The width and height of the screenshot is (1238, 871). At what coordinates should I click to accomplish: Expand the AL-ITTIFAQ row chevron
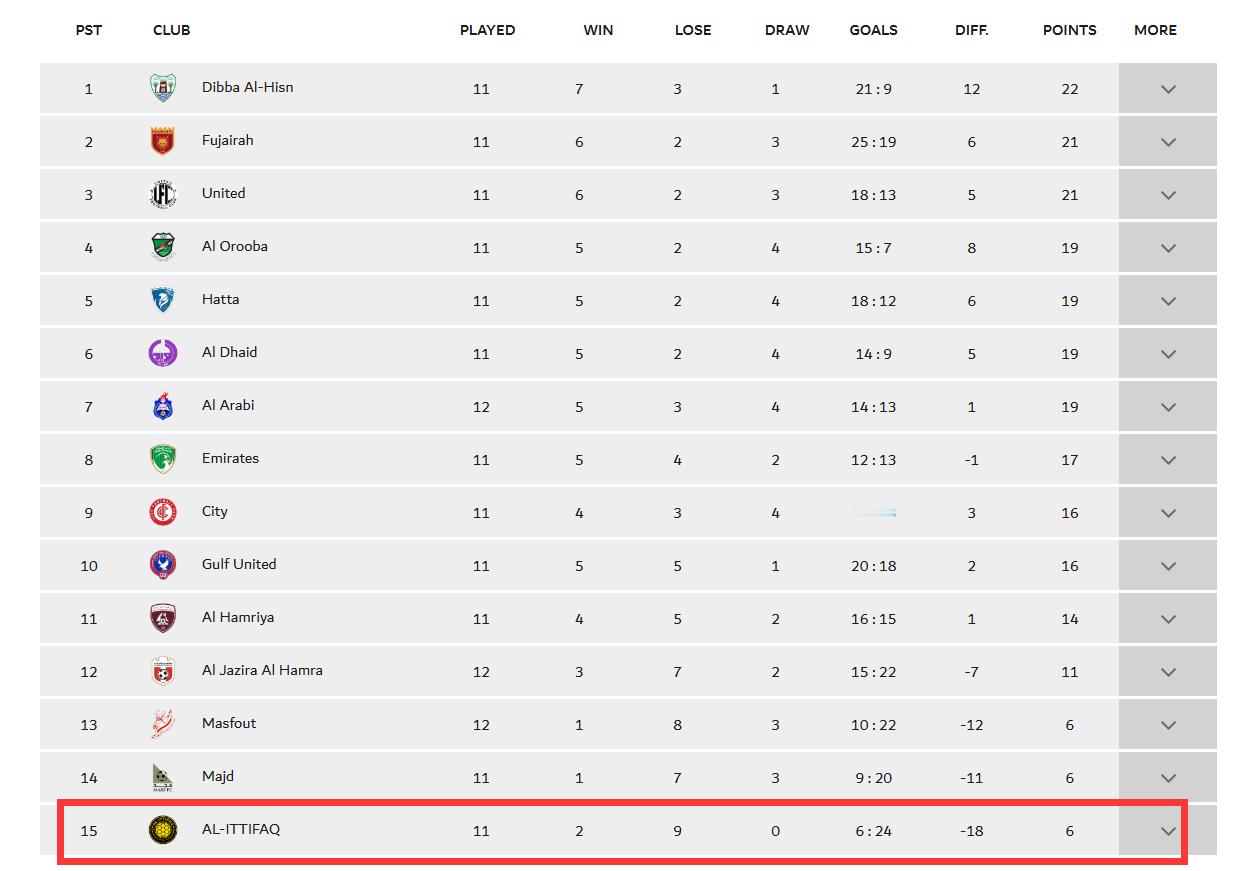coord(1167,831)
